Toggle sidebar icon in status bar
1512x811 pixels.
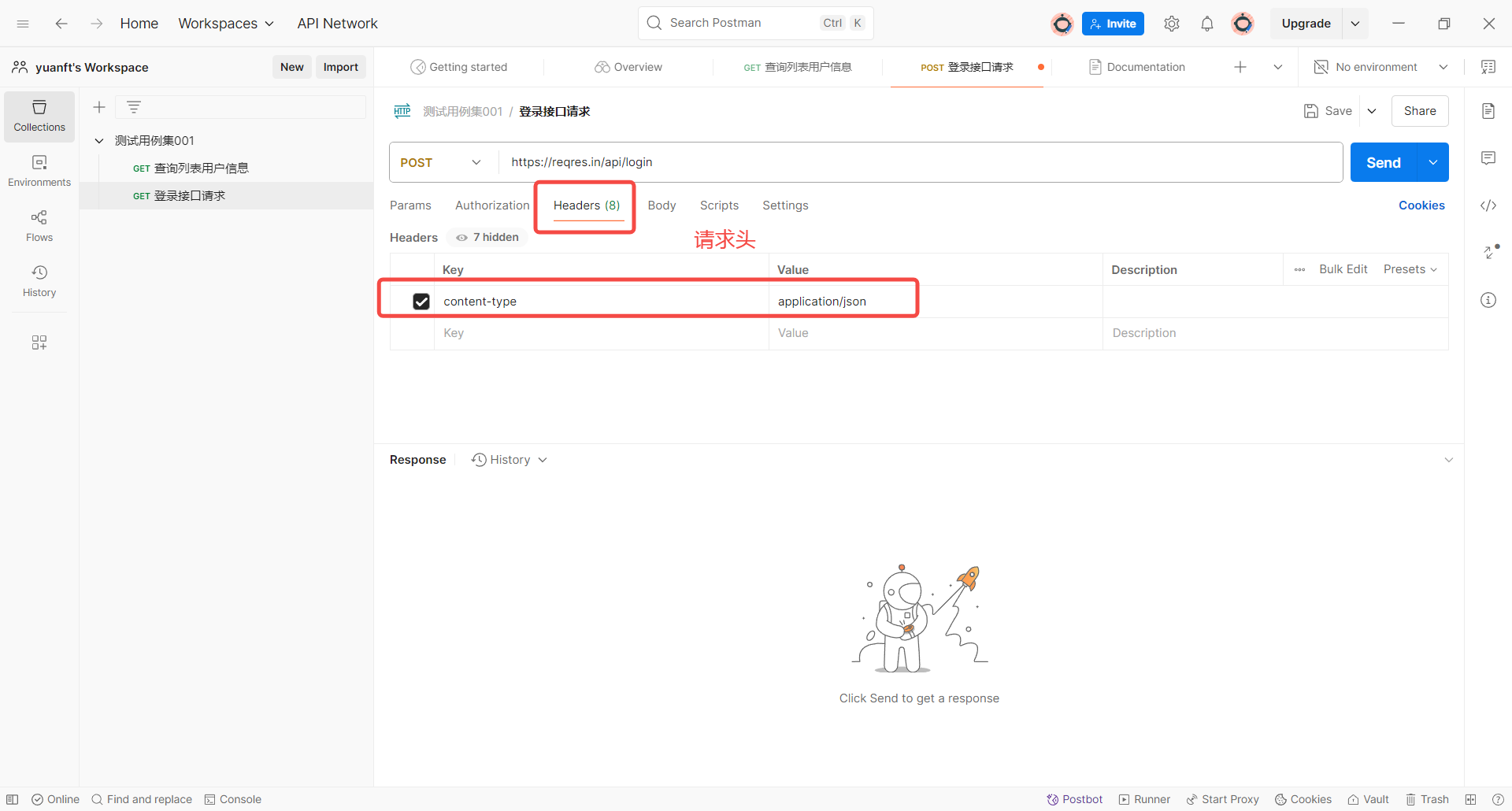pyautogui.click(x=13, y=799)
